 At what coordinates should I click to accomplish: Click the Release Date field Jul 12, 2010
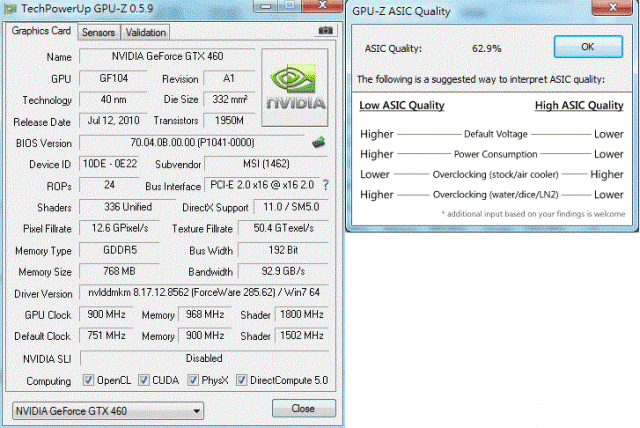pos(113,121)
